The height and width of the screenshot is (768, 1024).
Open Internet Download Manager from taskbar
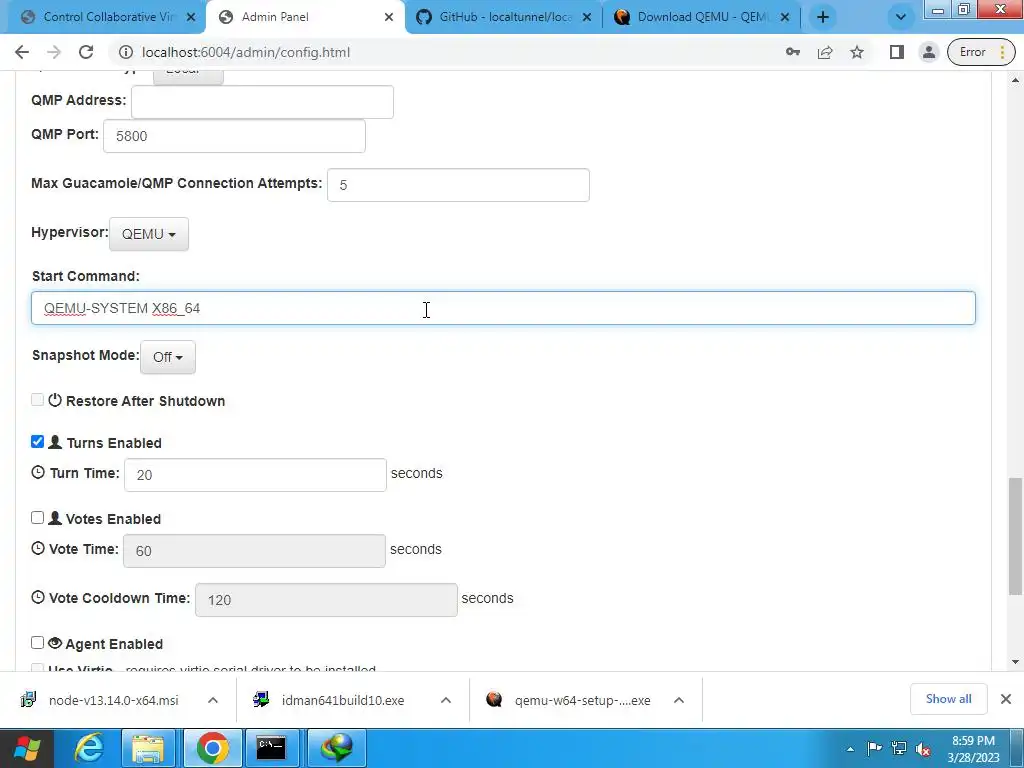336,748
